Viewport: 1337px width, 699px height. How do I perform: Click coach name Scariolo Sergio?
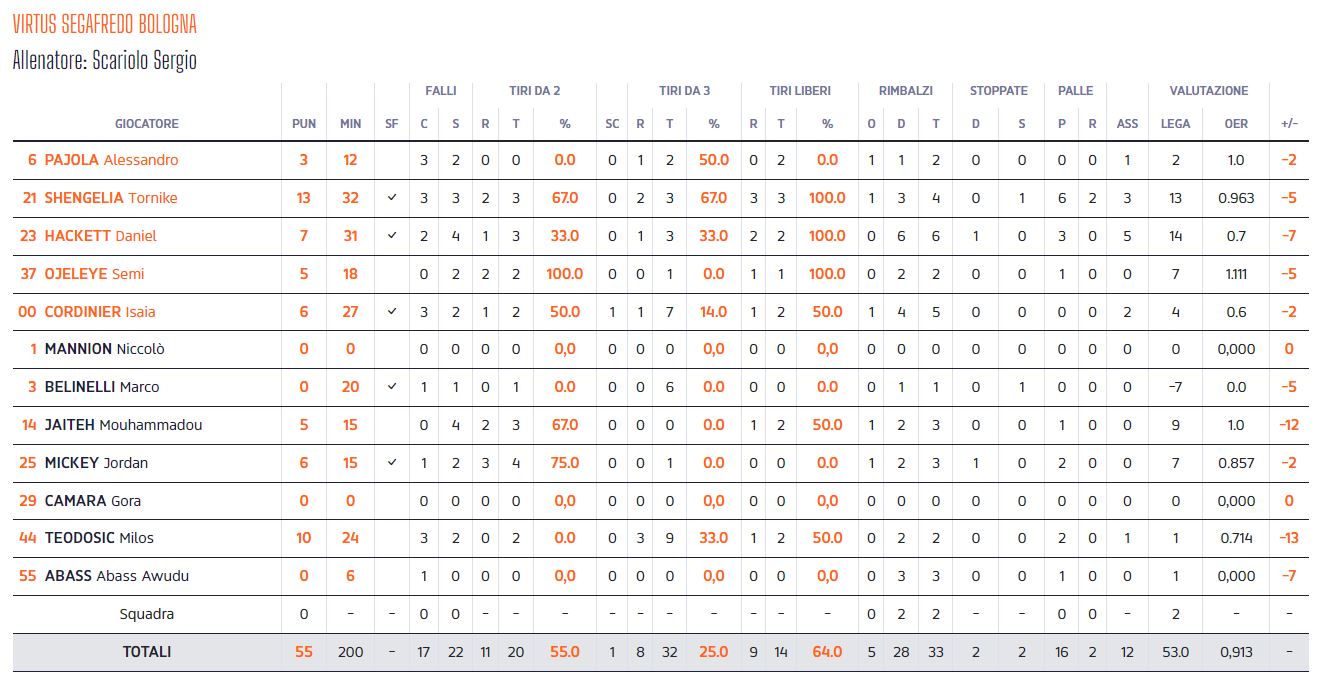tap(144, 61)
